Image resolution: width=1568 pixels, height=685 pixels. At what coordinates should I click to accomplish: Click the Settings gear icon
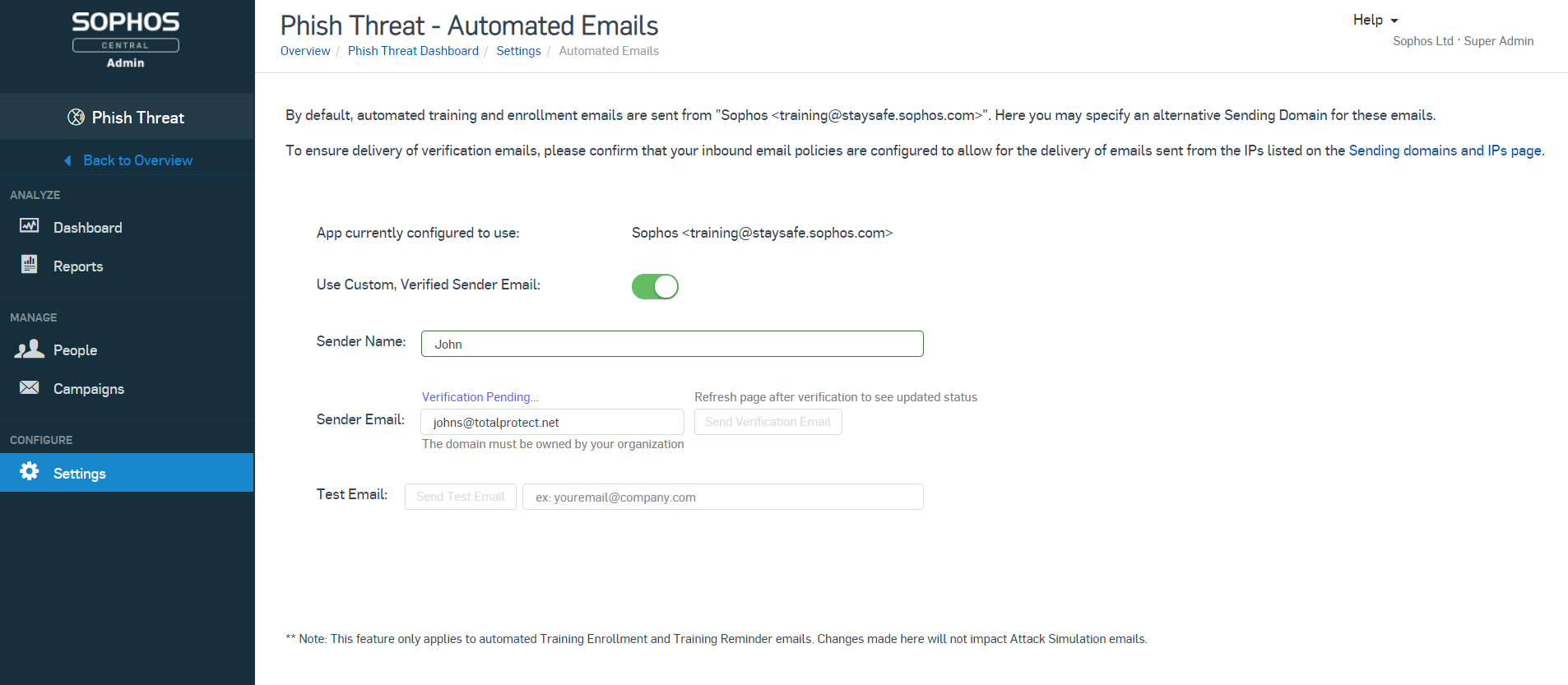pos(30,471)
